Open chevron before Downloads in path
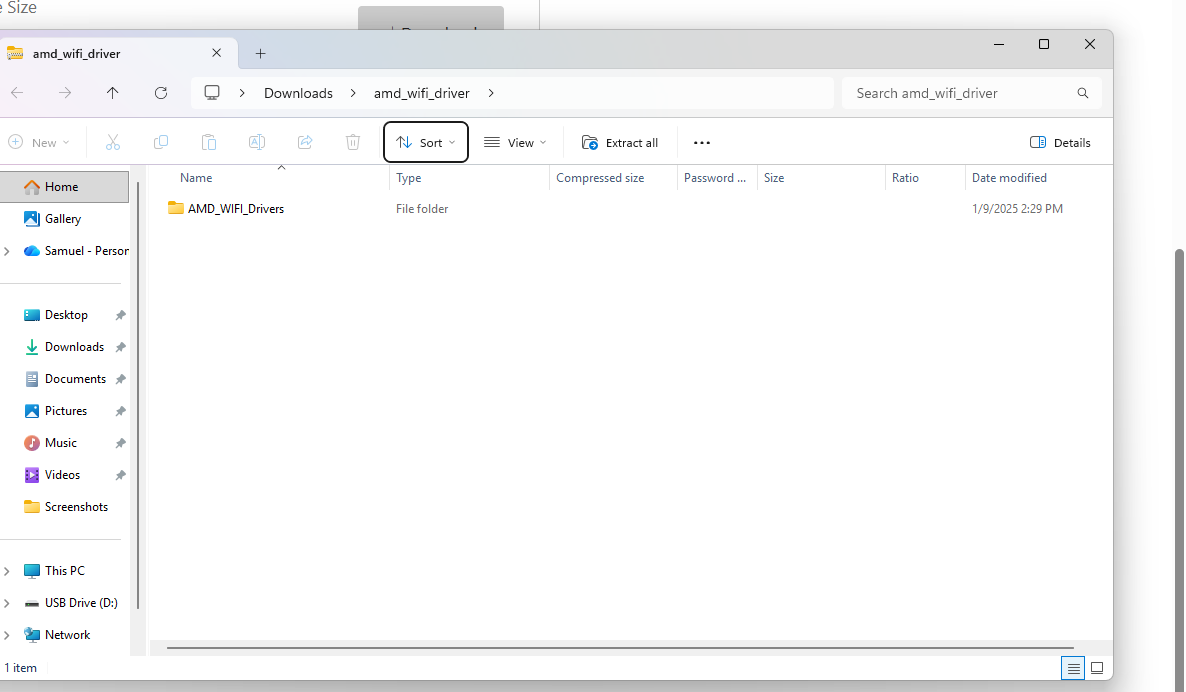The image size is (1186, 692). (242, 93)
